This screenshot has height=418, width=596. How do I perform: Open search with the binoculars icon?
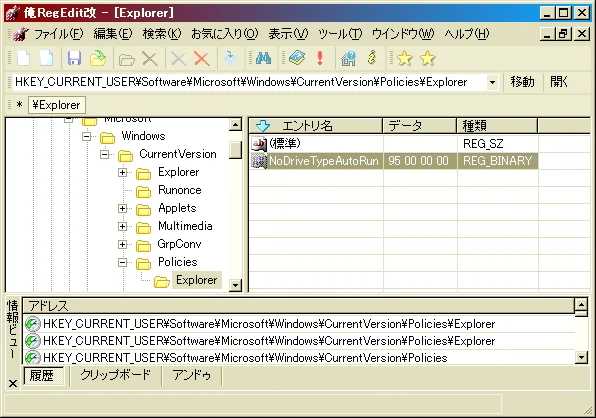[x=263, y=58]
